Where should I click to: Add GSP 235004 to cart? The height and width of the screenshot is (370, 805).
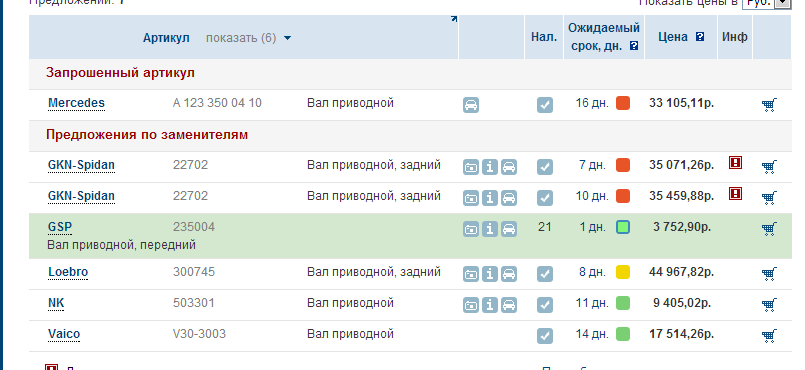click(769, 229)
